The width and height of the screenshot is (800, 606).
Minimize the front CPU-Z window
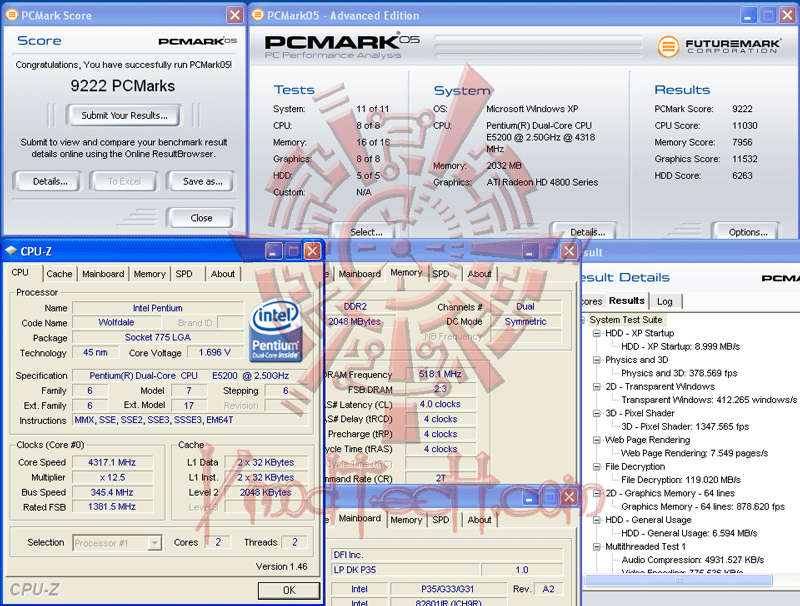point(273,251)
